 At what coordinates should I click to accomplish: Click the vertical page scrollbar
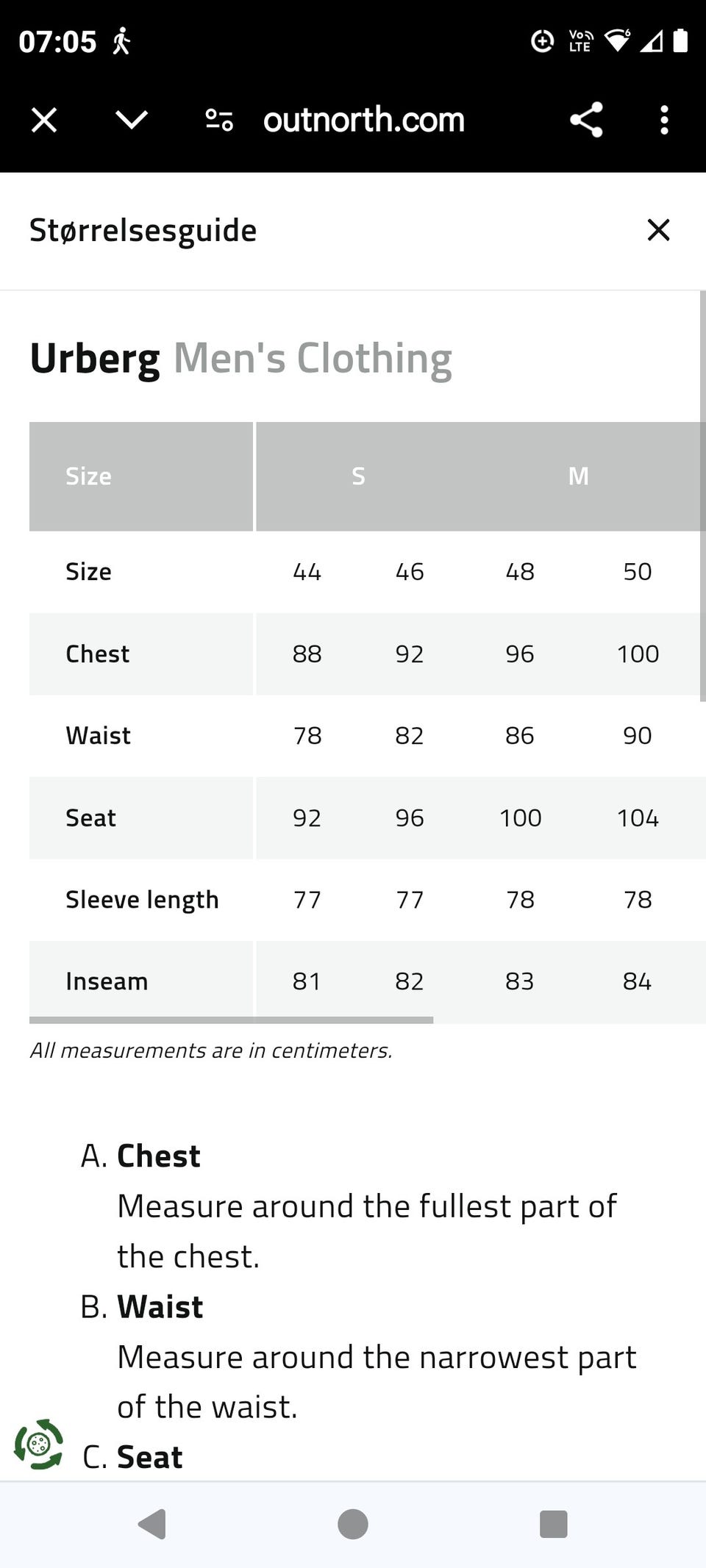pos(702,496)
